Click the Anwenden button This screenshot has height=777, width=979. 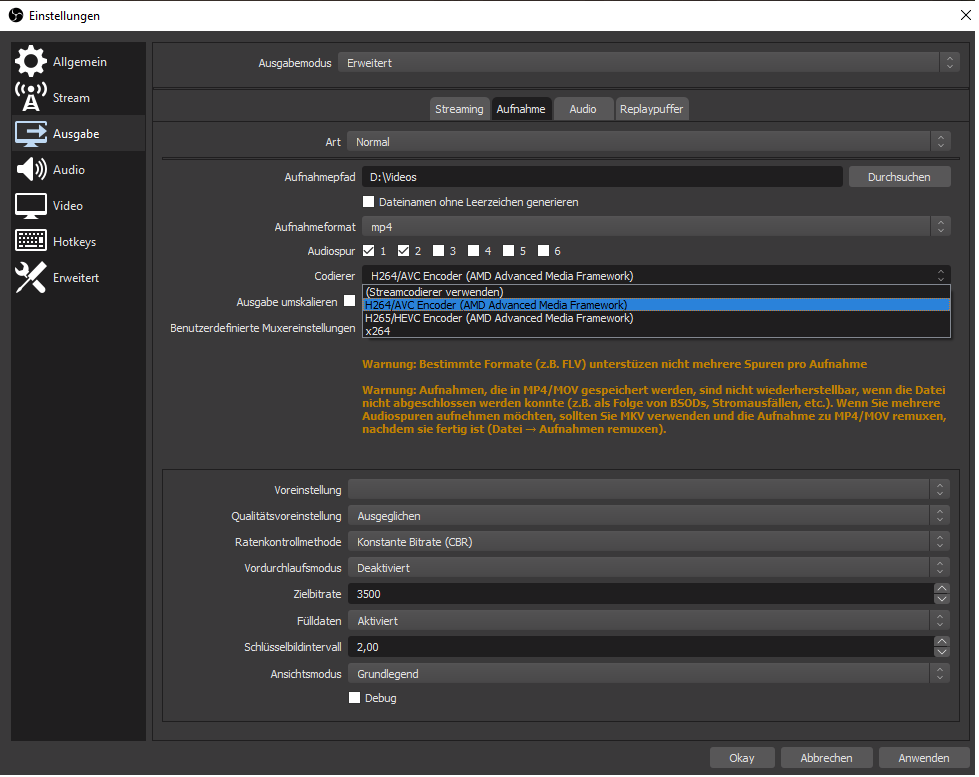tap(923, 758)
